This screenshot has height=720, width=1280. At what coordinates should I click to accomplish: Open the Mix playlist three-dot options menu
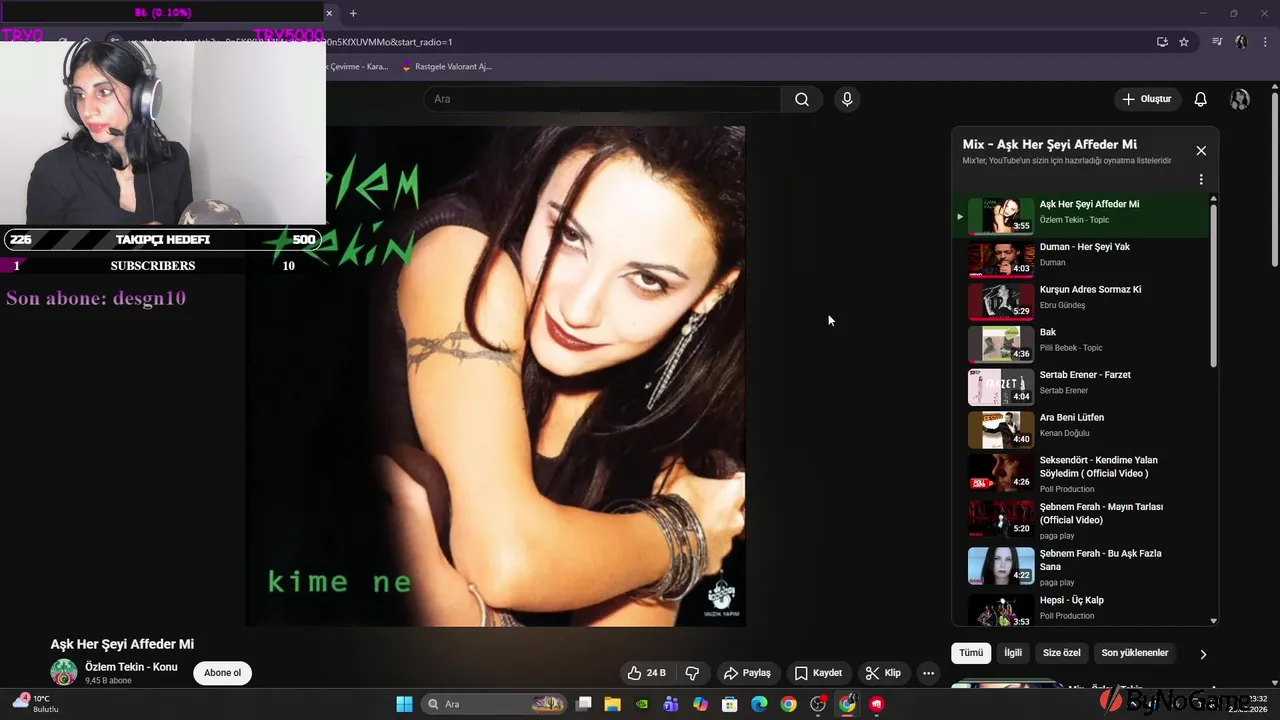tap(1201, 180)
